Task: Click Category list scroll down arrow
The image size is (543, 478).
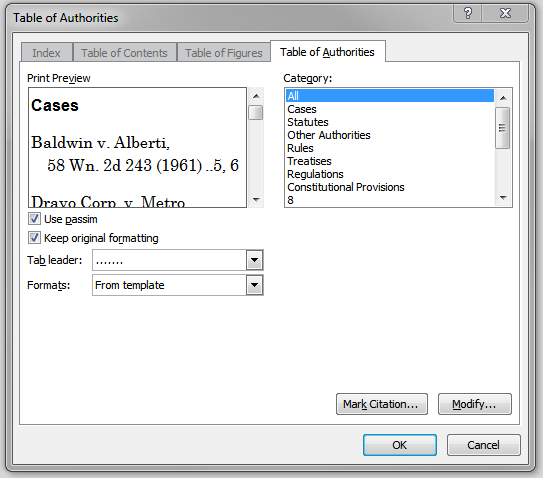Action: [x=503, y=198]
